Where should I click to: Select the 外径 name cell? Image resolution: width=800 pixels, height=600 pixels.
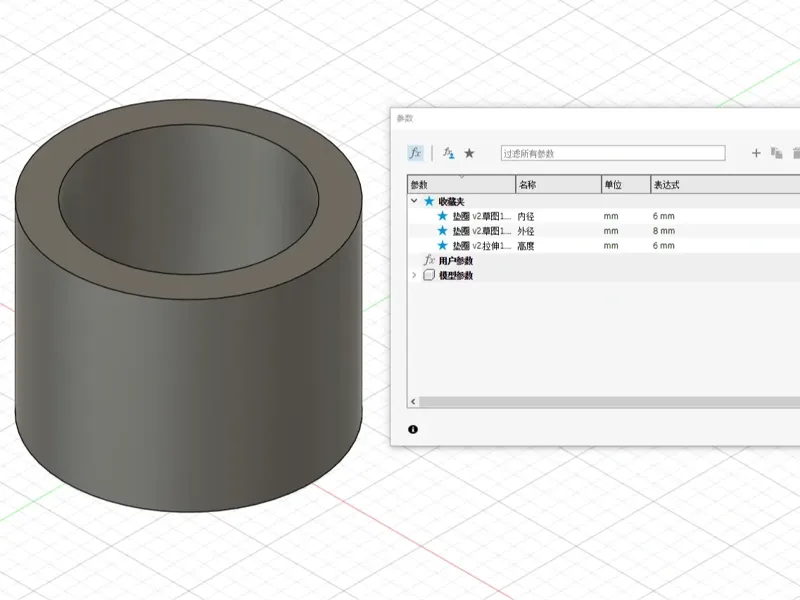pyautogui.click(x=526, y=231)
